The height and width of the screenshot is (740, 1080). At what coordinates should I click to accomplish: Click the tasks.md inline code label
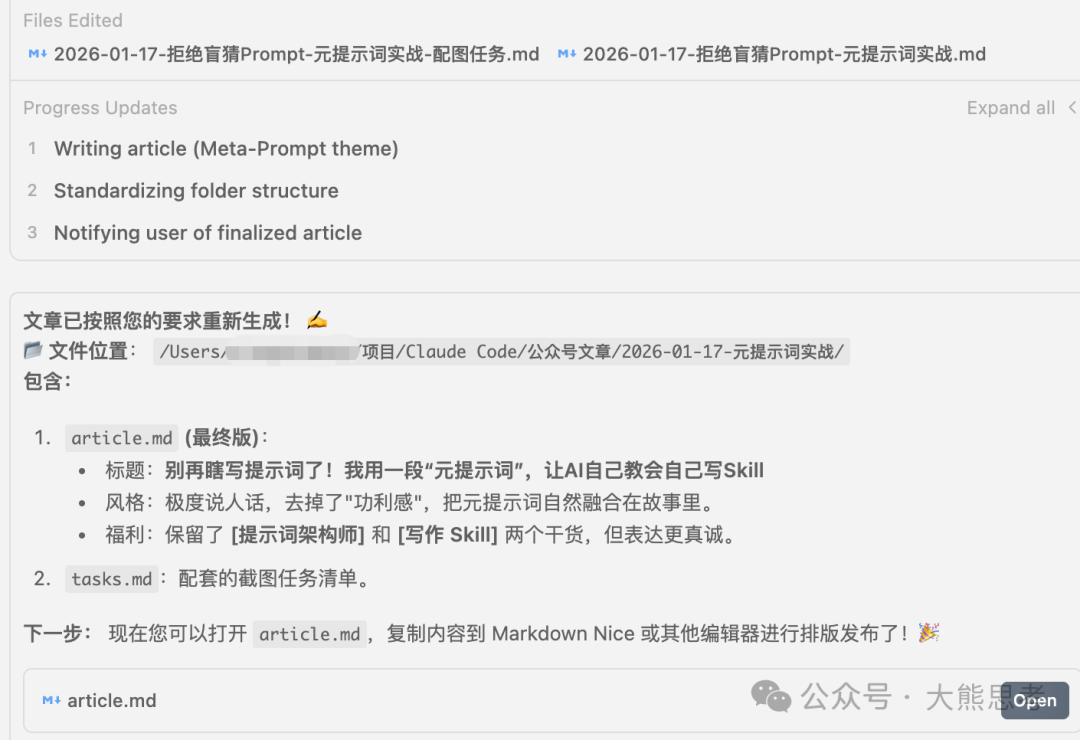(x=112, y=579)
